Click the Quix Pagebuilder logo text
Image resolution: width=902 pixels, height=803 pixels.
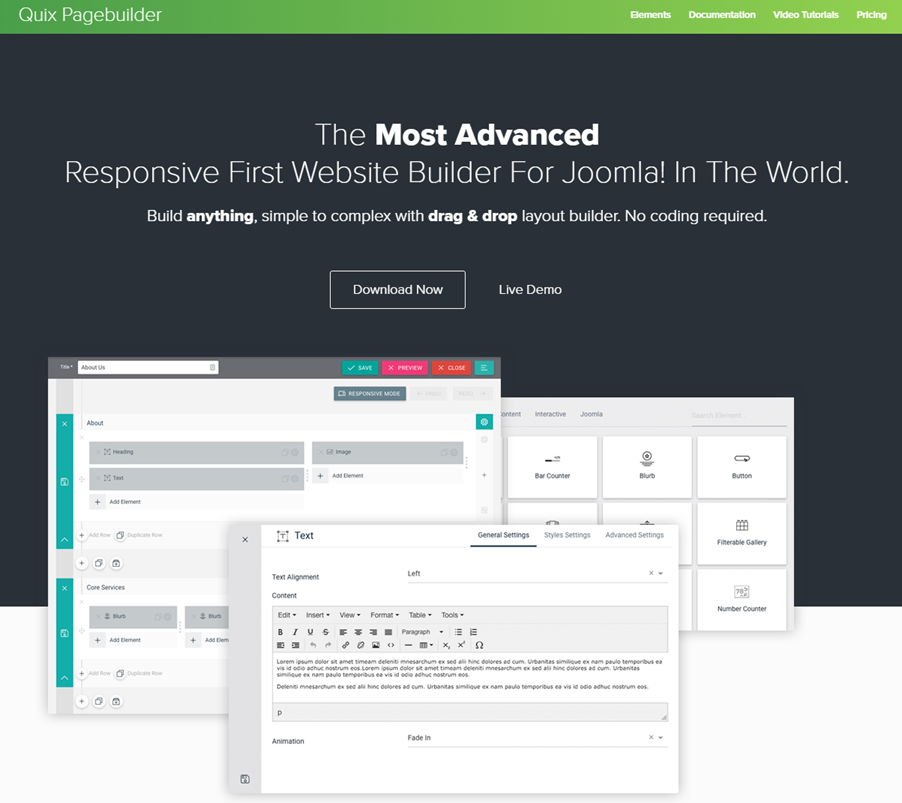pos(90,14)
